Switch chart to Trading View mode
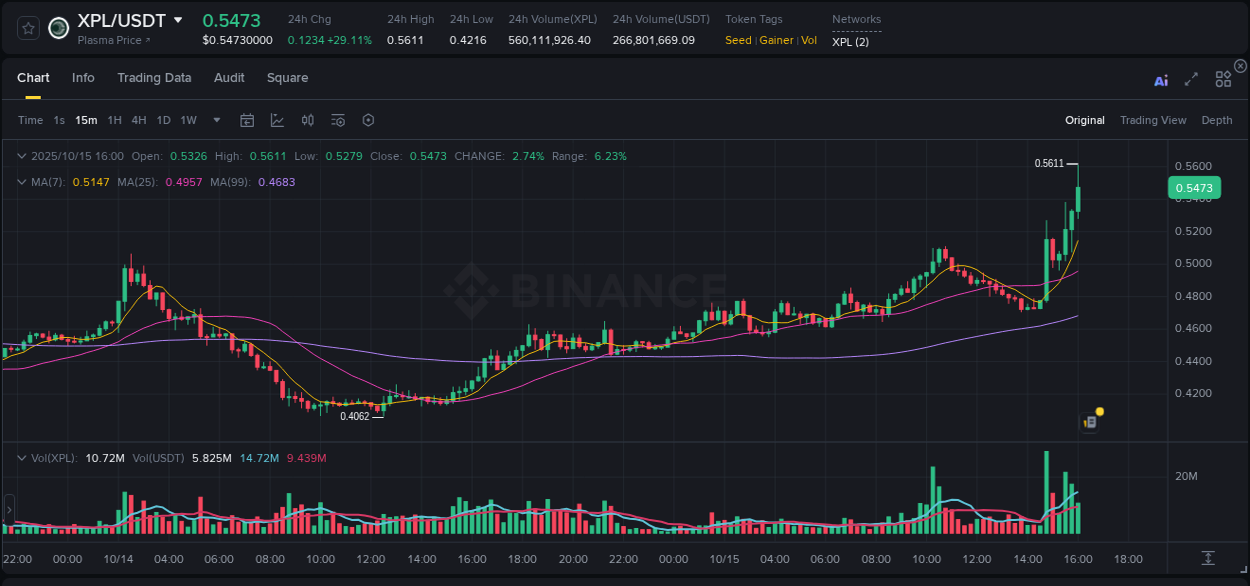The height and width of the screenshot is (586, 1250). tap(1153, 120)
